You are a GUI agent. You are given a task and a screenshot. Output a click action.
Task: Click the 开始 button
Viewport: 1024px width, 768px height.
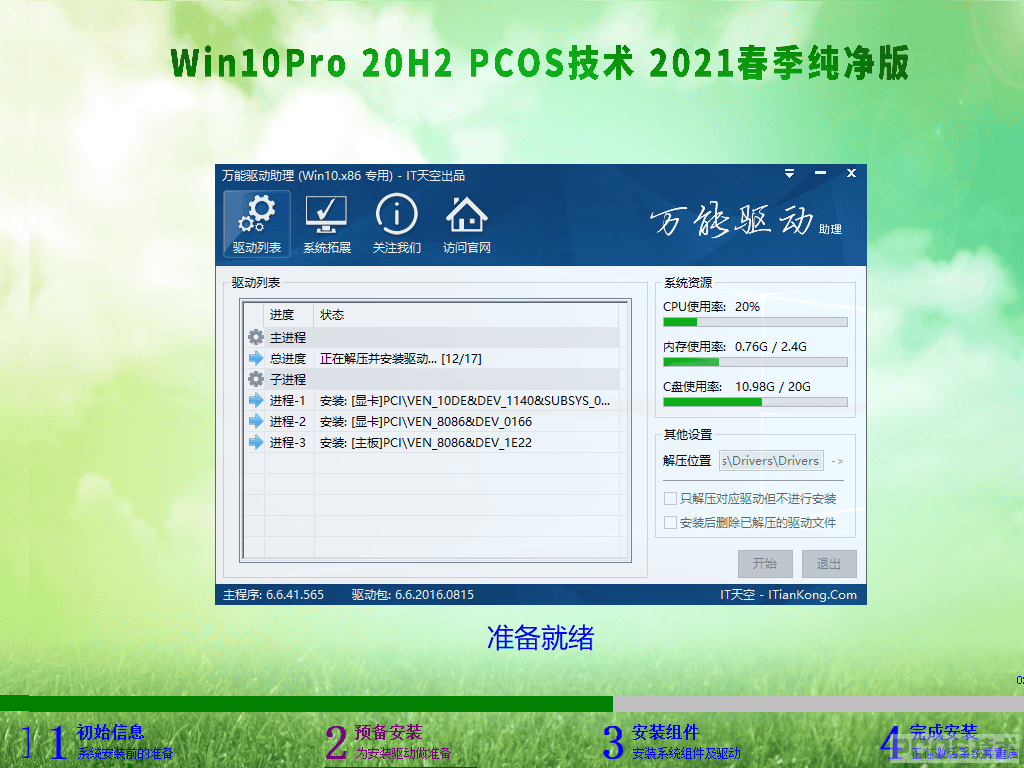pyautogui.click(x=765, y=564)
